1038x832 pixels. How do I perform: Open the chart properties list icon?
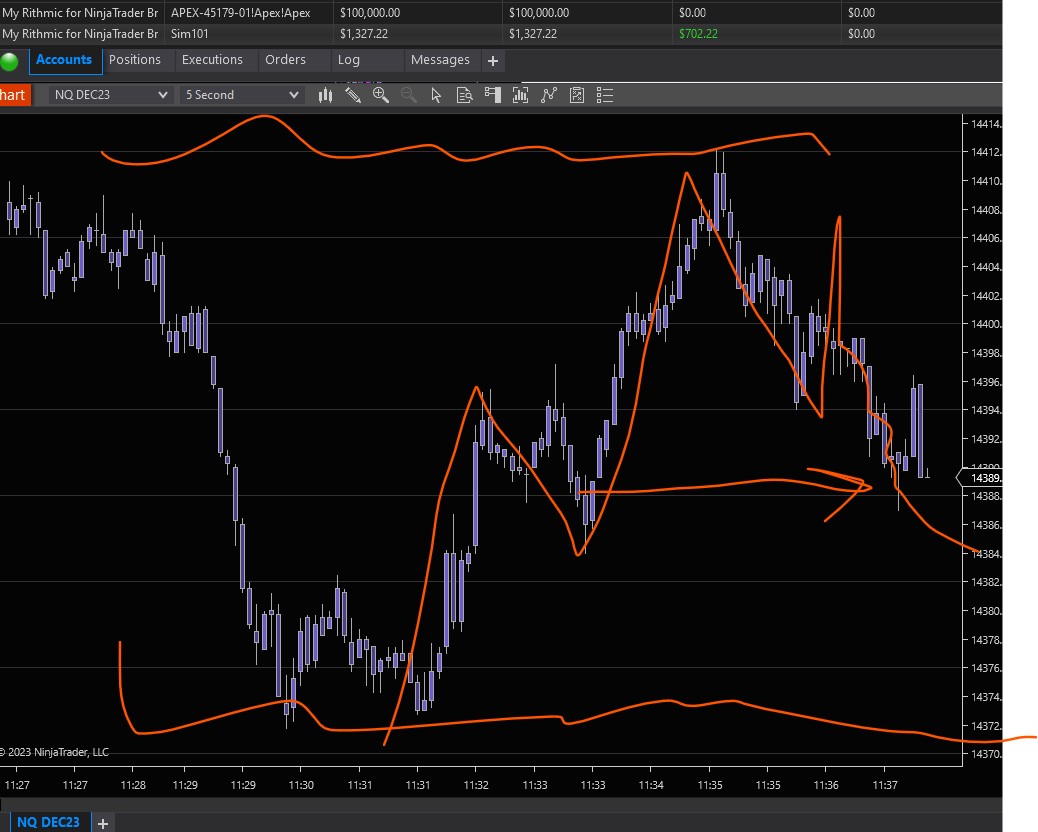604,95
